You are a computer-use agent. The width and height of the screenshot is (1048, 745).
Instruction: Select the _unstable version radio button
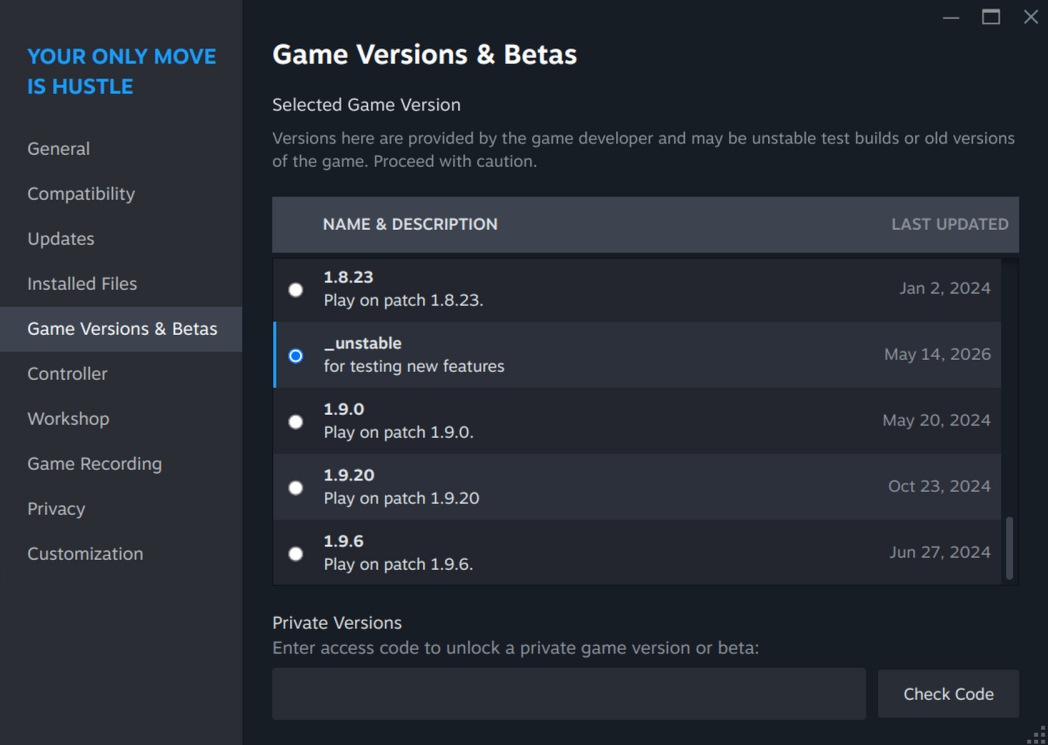[295, 355]
